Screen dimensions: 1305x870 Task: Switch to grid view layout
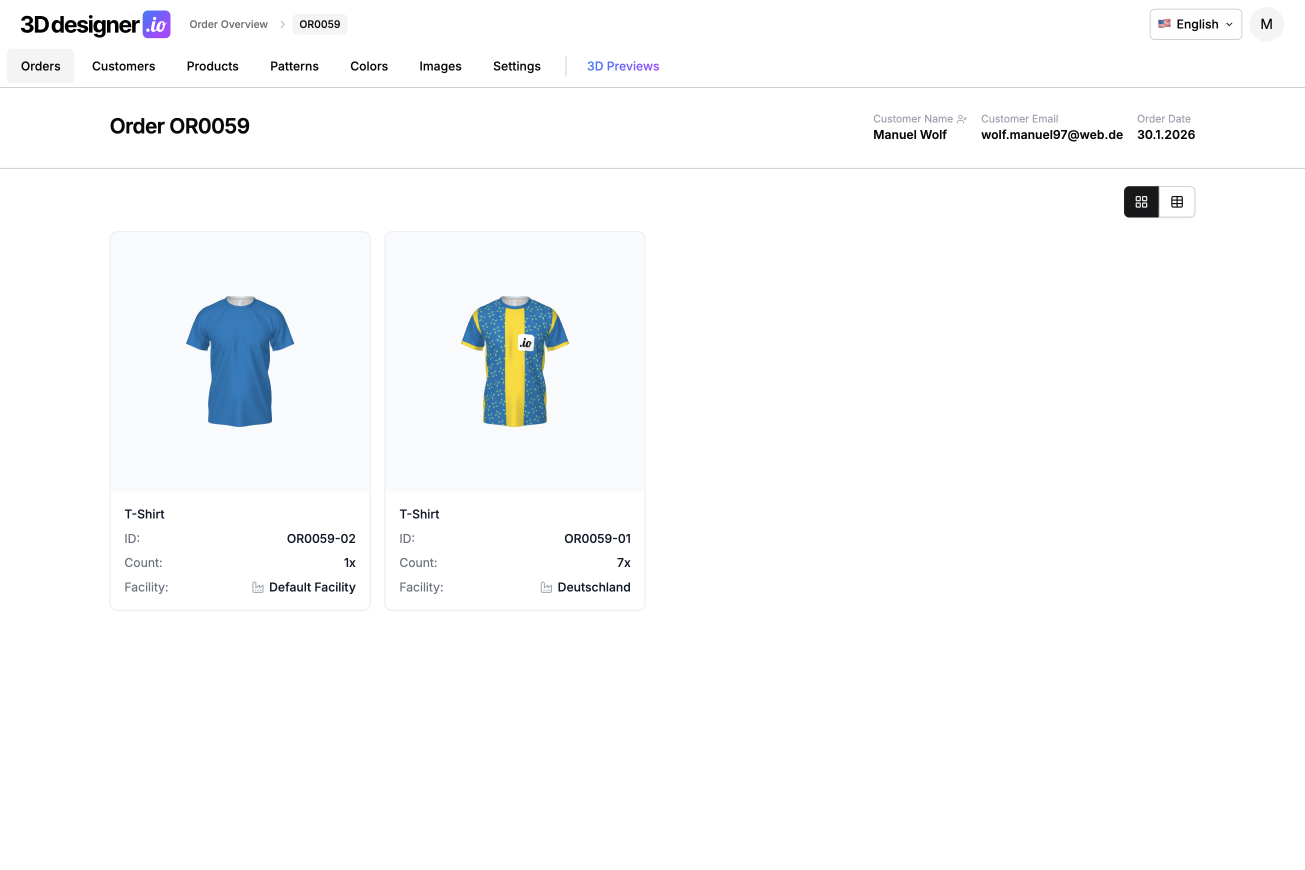[x=1141, y=202]
